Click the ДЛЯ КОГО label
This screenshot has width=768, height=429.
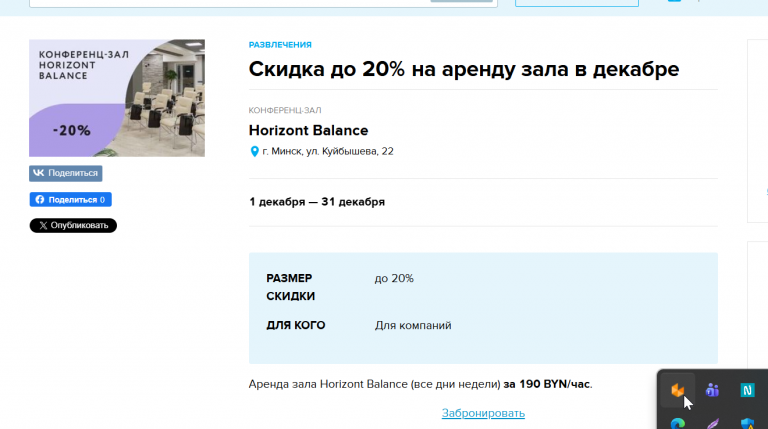[296, 325]
